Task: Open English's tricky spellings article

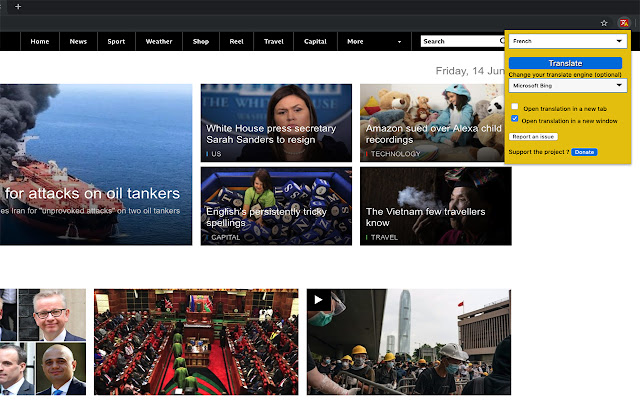Action: 266,217
